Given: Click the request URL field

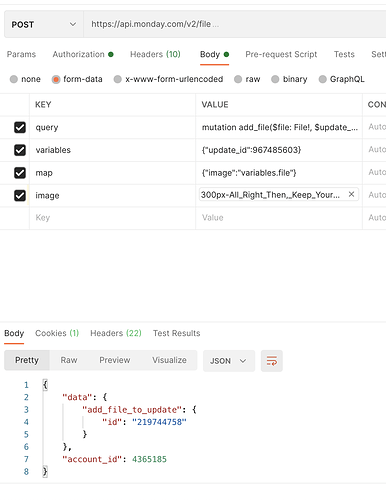Looking at the screenshot, I should pyautogui.click(x=235, y=24).
